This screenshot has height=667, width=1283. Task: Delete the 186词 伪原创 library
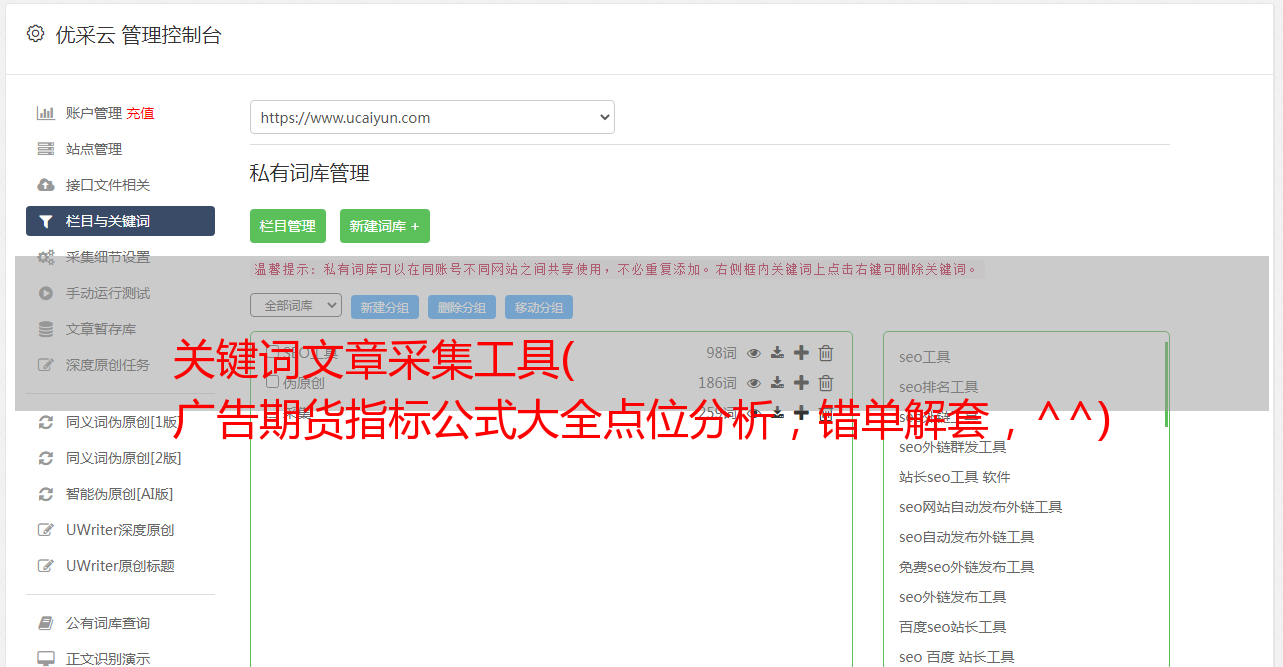(826, 383)
